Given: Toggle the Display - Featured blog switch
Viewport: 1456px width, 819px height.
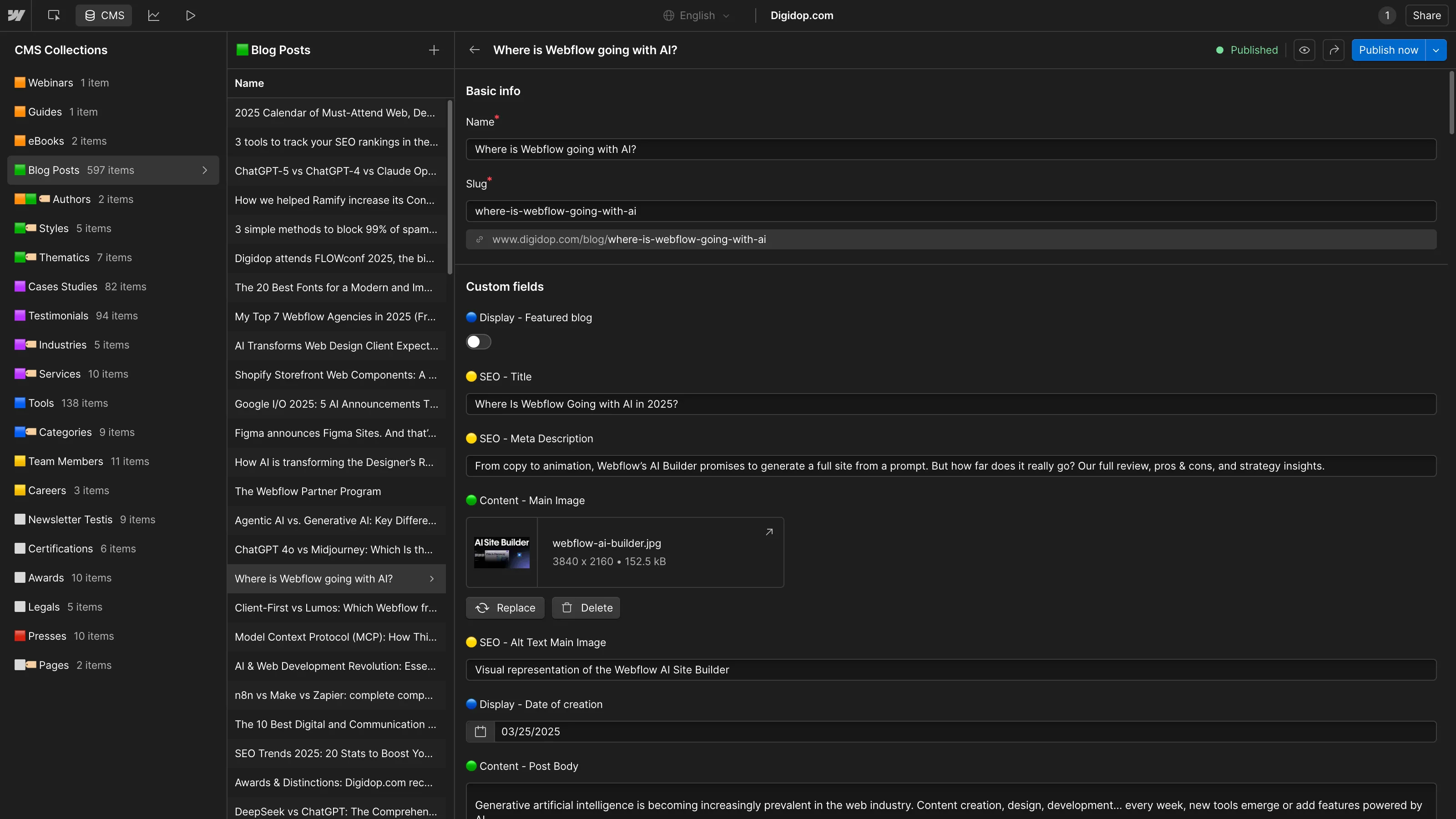Looking at the screenshot, I should click(478, 342).
